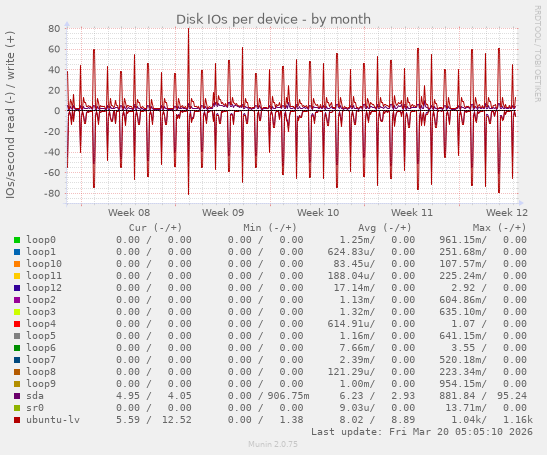Click the loop7 navy color swatch
This screenshot has height=455, width=547.
click(x=17, y=360)
